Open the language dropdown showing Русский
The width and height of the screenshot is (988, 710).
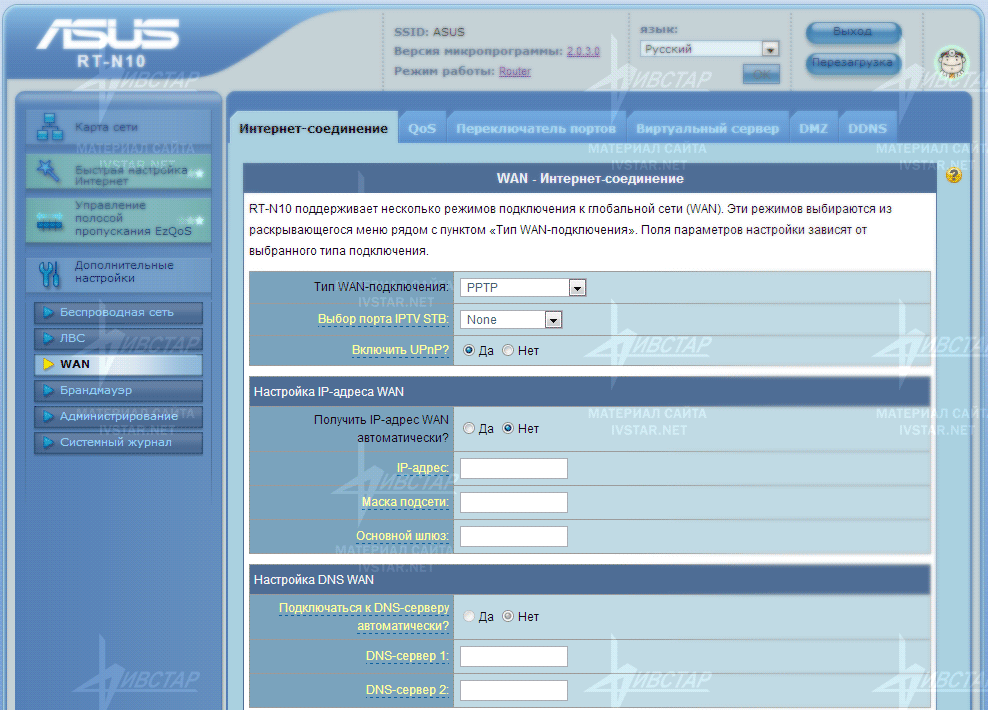709,49
